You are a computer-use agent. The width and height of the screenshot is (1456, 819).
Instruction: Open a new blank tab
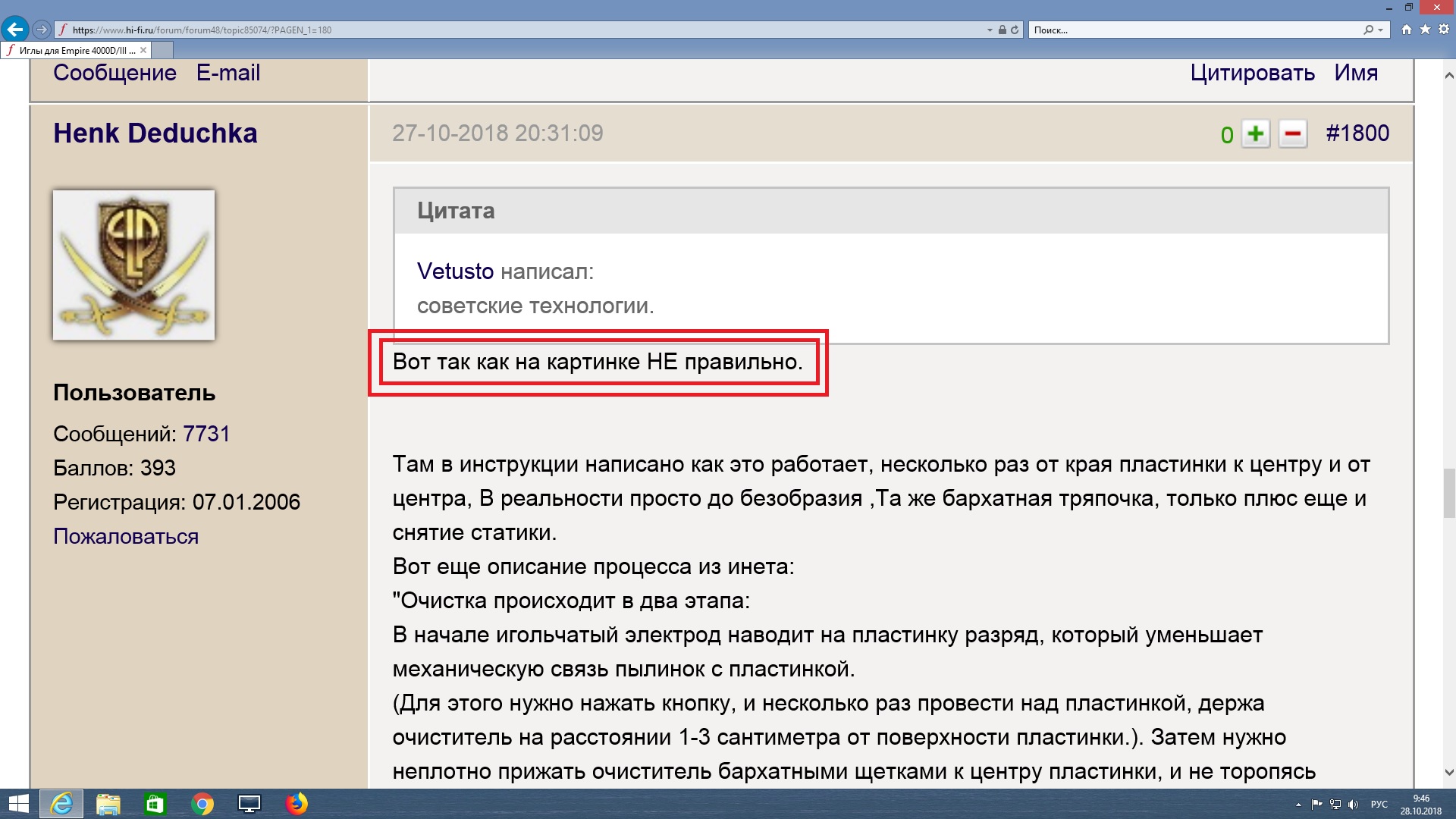[163, 50]
